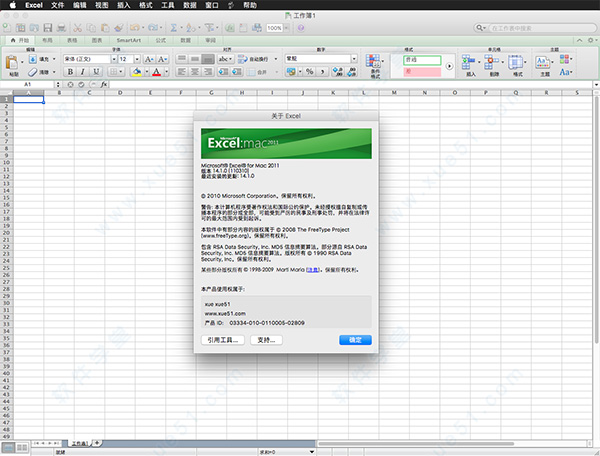Screen dimensions: 600x456
Task: Open the number format dropdown
Action: (x=354, y=59)
